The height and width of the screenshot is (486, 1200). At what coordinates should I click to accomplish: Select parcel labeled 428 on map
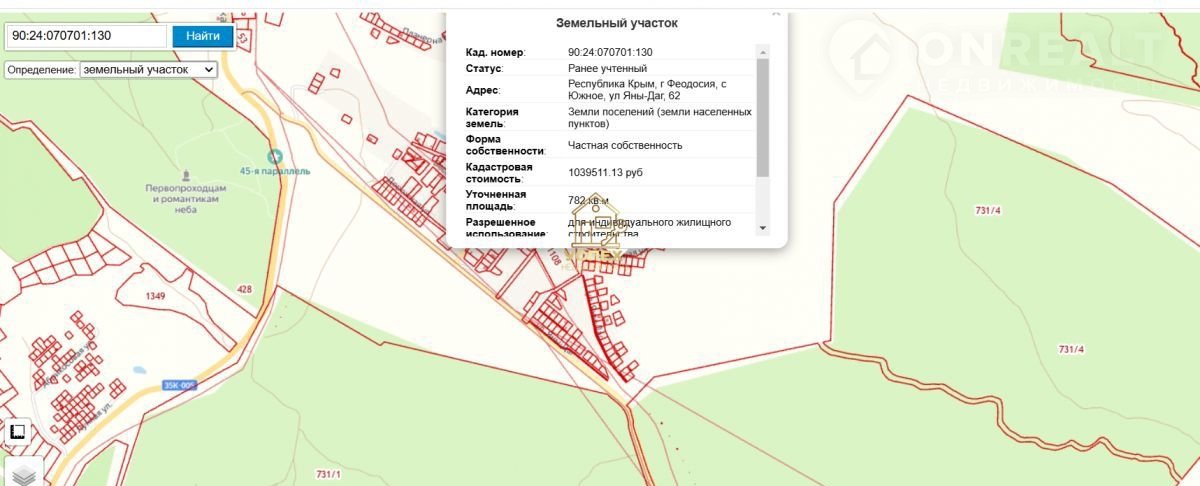(245, 290)
